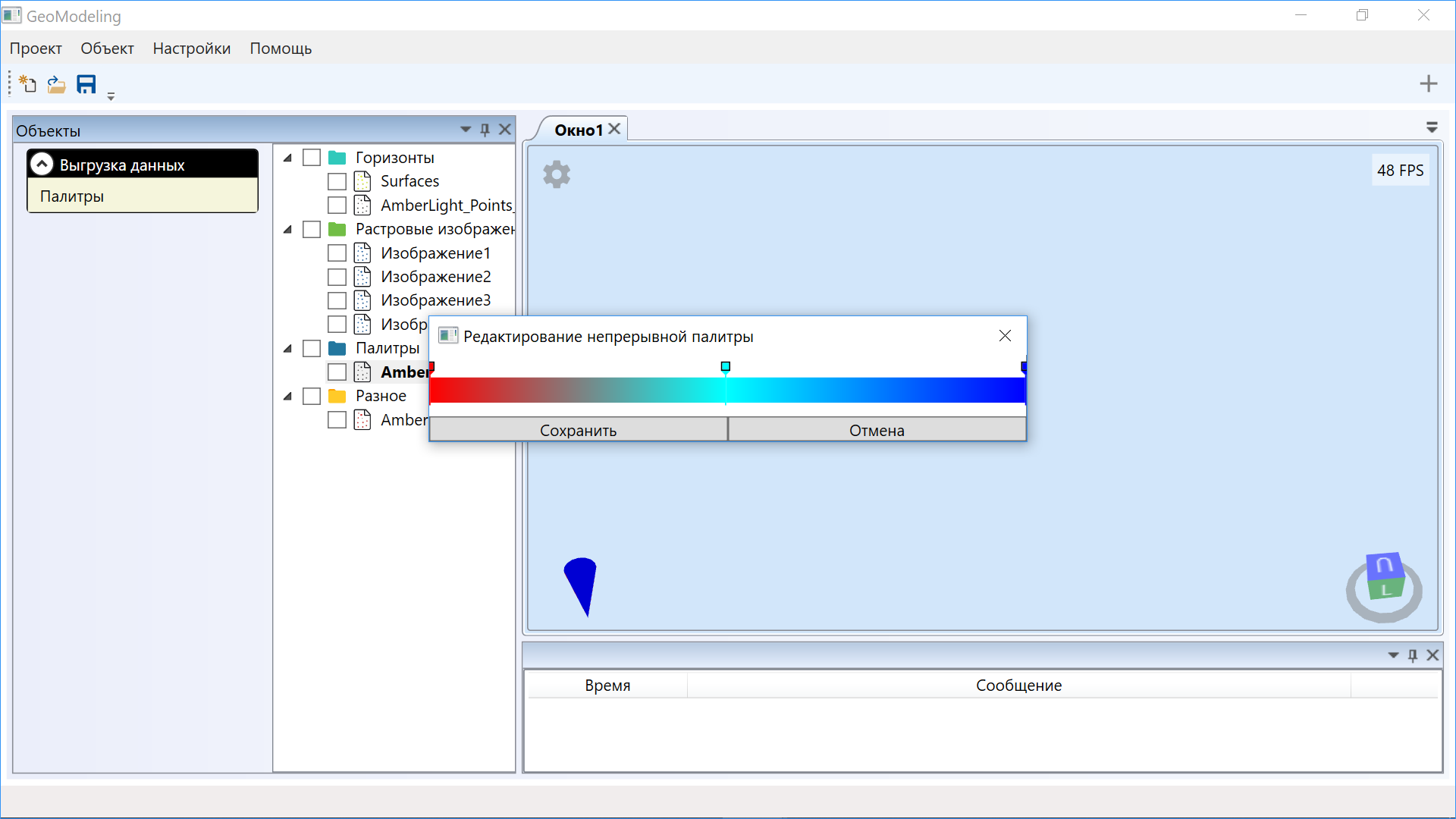Check the Разное folder checkbox
Screen dimensions: 1456x819
pos(312,396)
